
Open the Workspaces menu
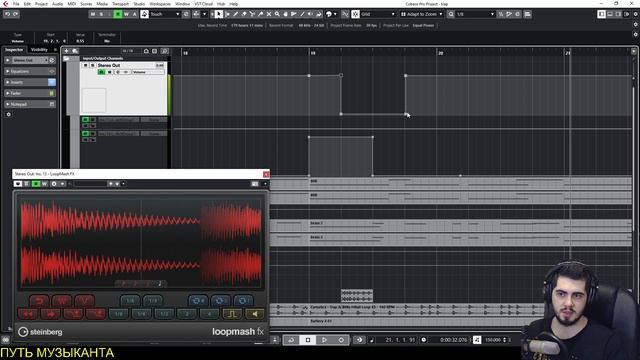click(x=160, y=4)
